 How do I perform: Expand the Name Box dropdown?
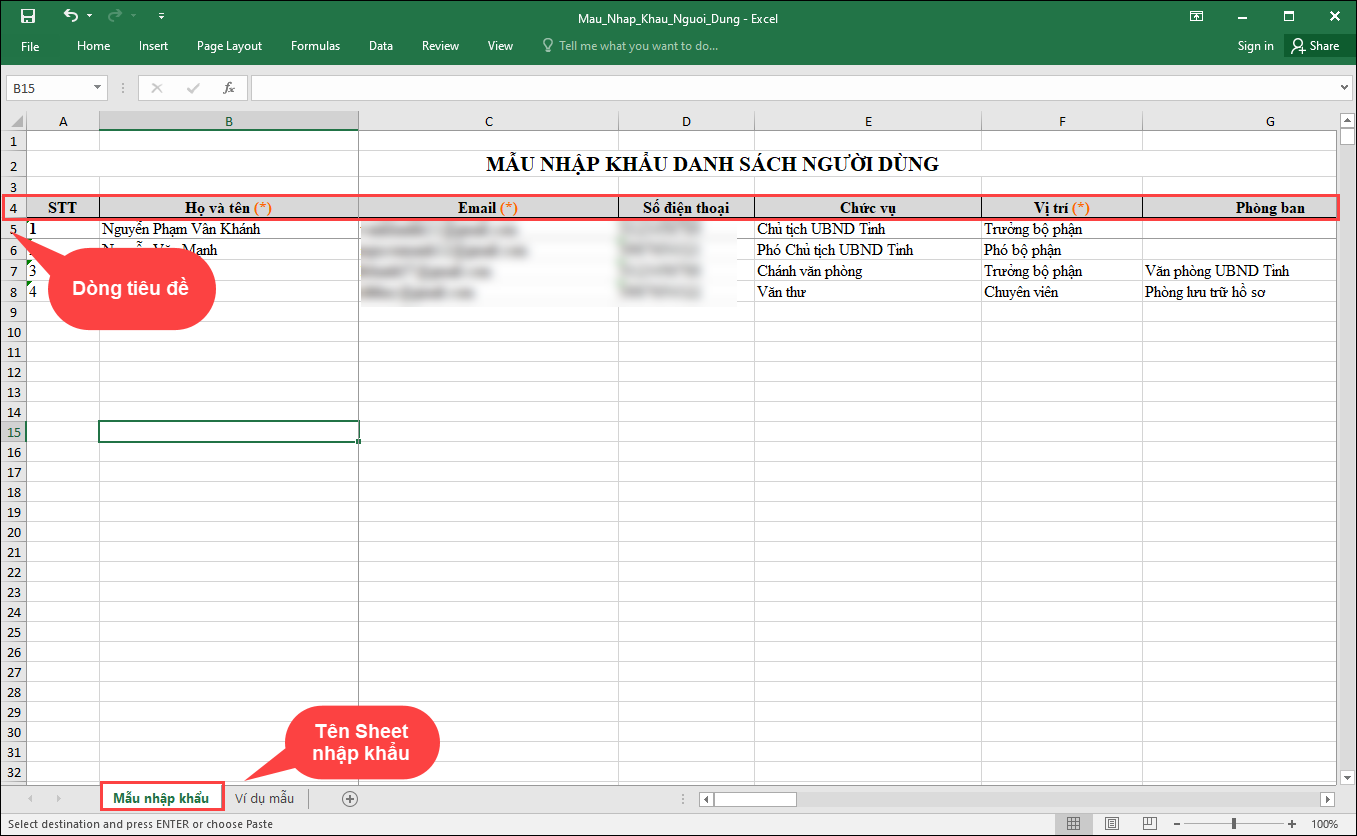97,88
